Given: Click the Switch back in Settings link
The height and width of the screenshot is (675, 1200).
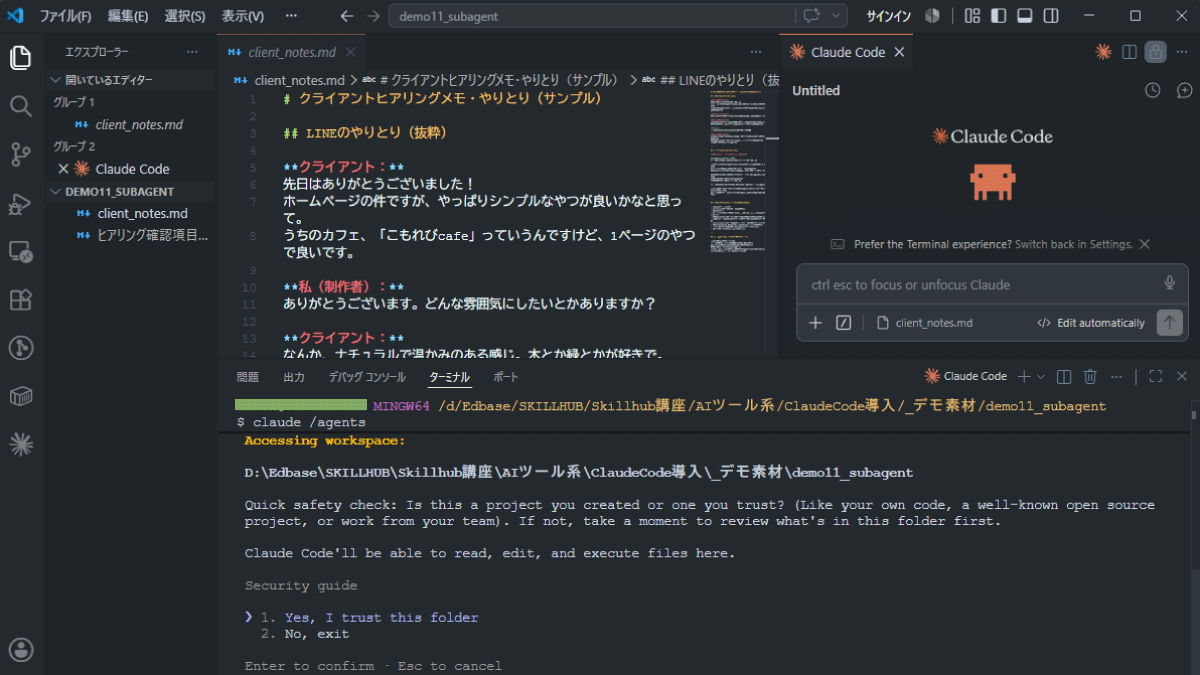Looking at the screenshot, I should (x=1074, y=244).
